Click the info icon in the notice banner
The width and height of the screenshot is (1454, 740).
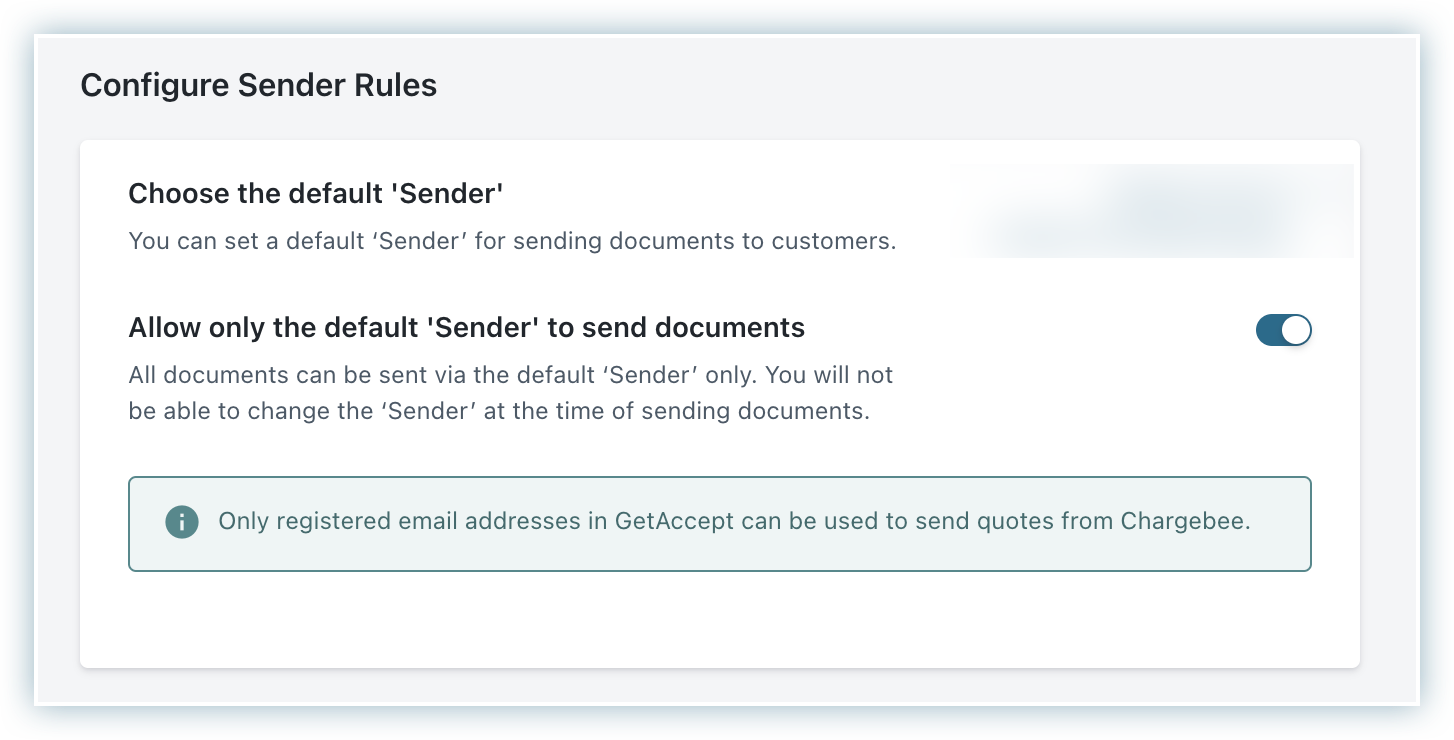[x=181, y=522]
